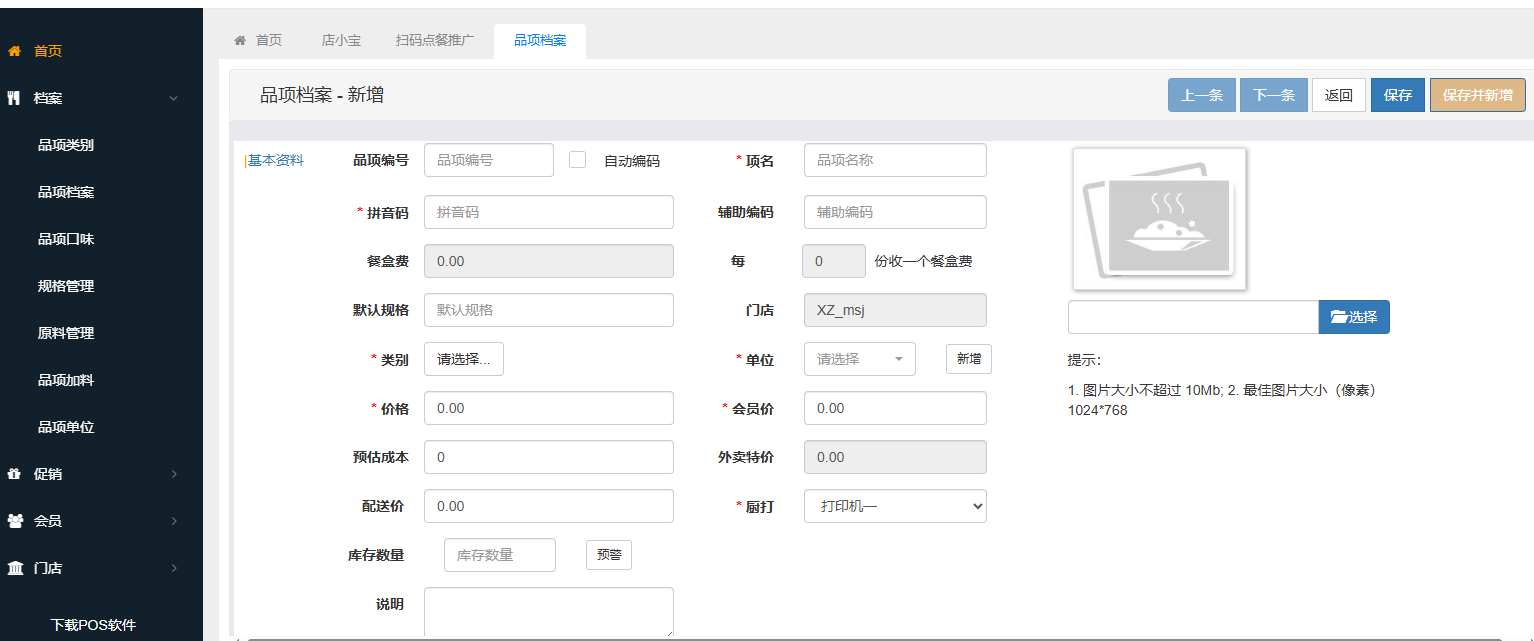Click the house icon in 首页 tab
This screenshot has width=1534, height=641.
(x=240, y=41)
